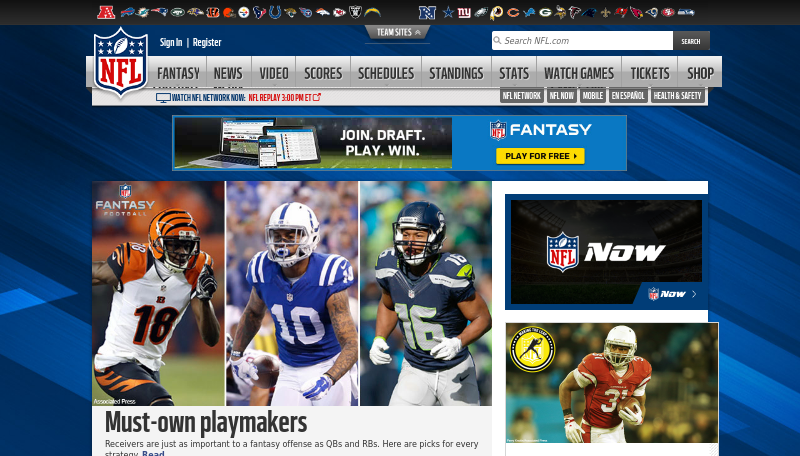Focus the Search NFL.com field

tap(582, 40)
